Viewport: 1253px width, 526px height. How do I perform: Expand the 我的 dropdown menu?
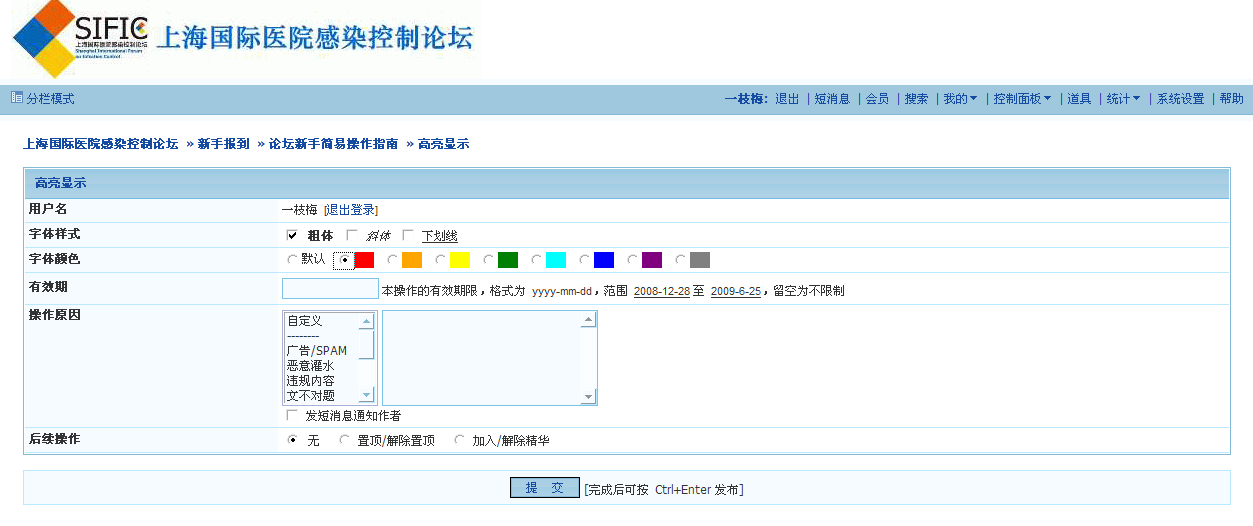pyautogui.click(x=960, y=99)
